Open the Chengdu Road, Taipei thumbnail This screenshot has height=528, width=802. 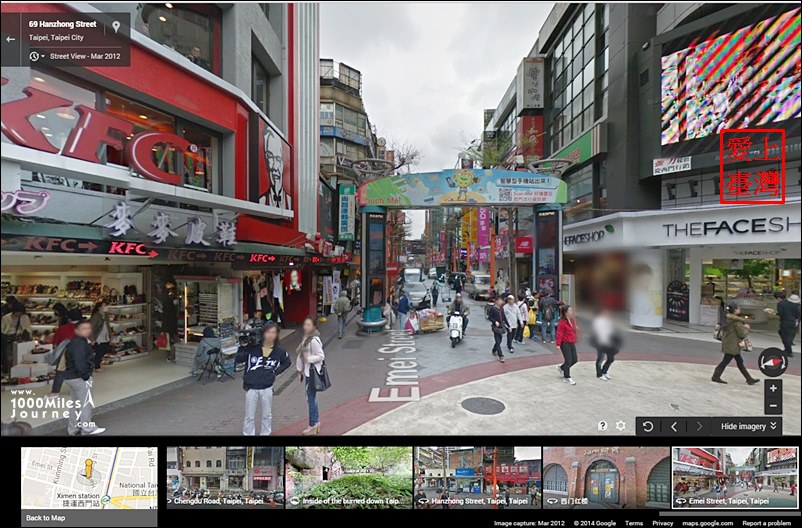point(225,478)
